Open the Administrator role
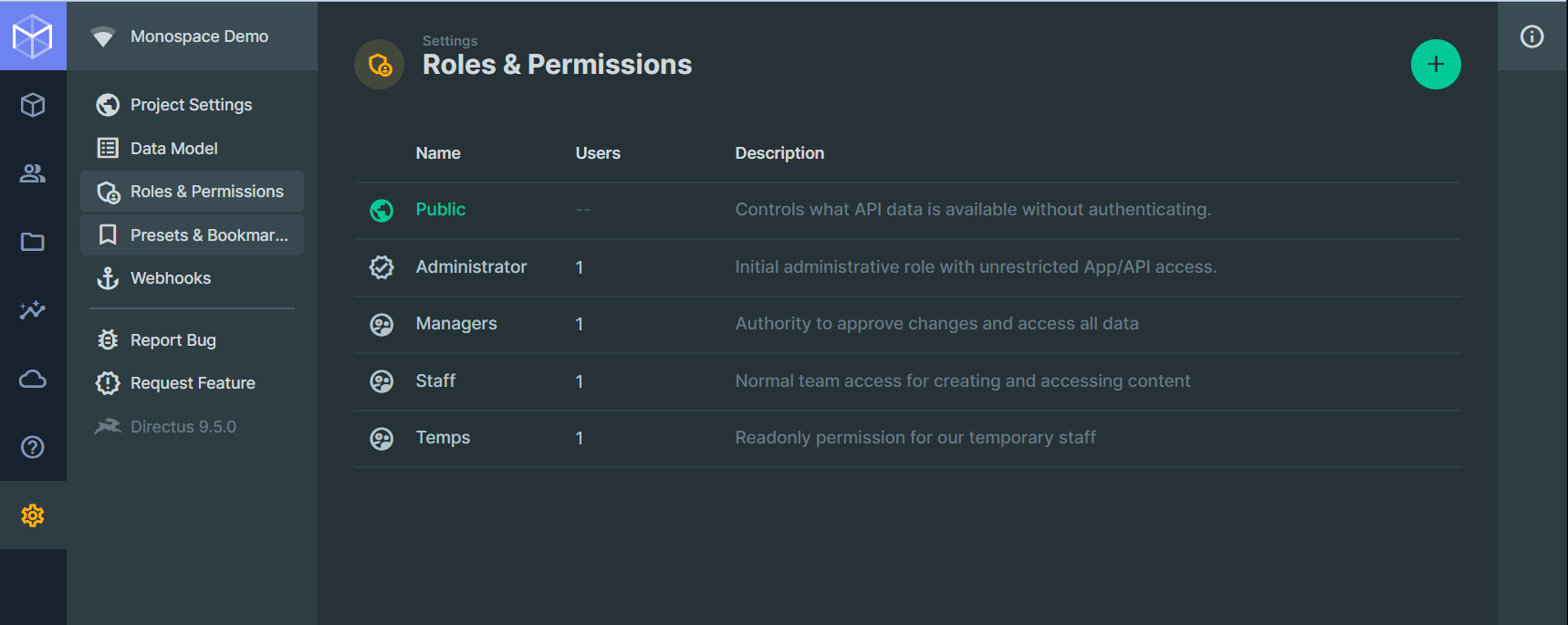The height and width of the screenshot is (625, 1568). click(x=471, y=267)
